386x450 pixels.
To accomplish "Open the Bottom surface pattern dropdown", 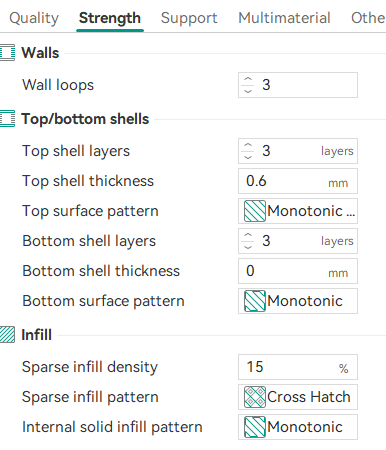I will tap(298, 301).
